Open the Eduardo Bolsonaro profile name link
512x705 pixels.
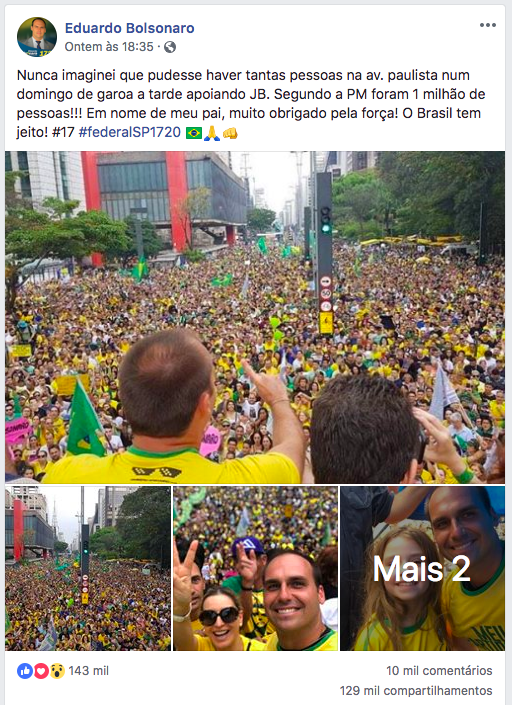pos(129,28)
